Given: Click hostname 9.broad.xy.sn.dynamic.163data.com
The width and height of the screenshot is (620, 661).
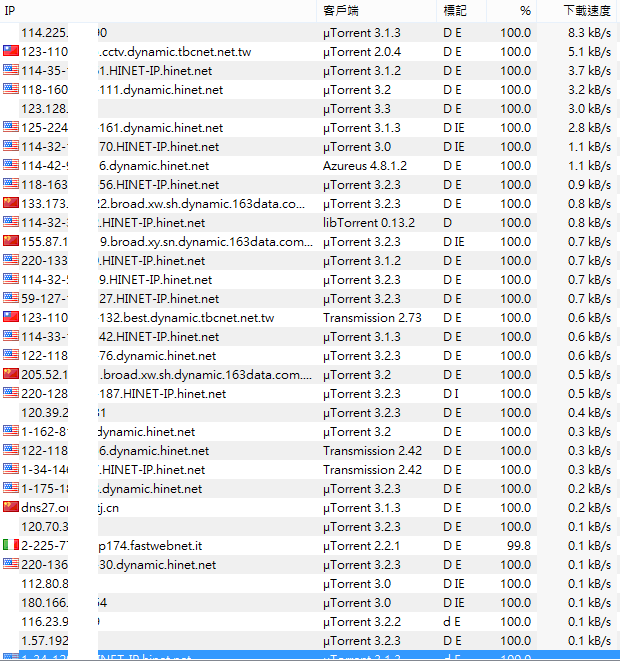Looking at the screenshot, I should [206, 242].
